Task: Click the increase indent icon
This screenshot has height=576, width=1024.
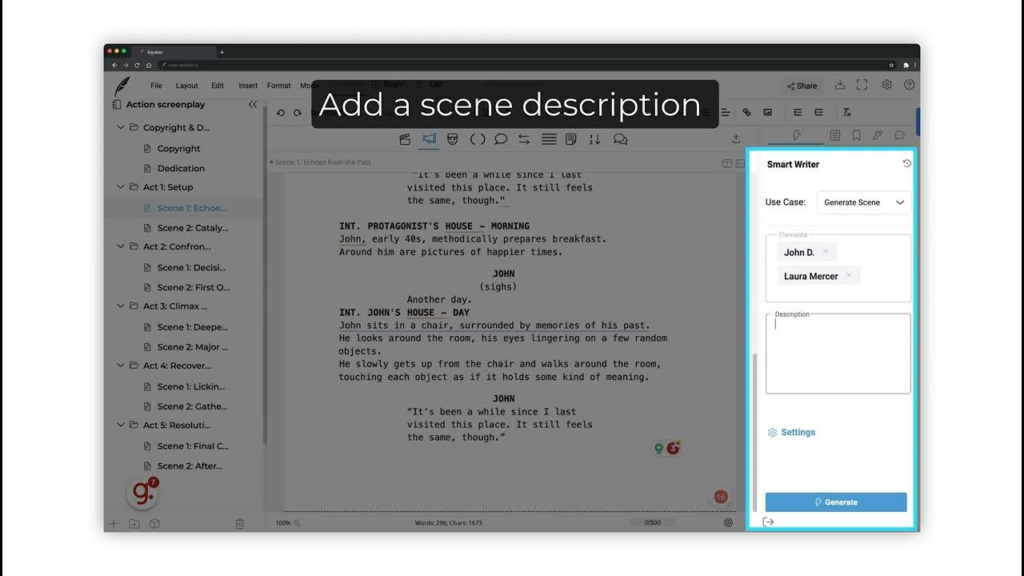Action: coord(819,112)
